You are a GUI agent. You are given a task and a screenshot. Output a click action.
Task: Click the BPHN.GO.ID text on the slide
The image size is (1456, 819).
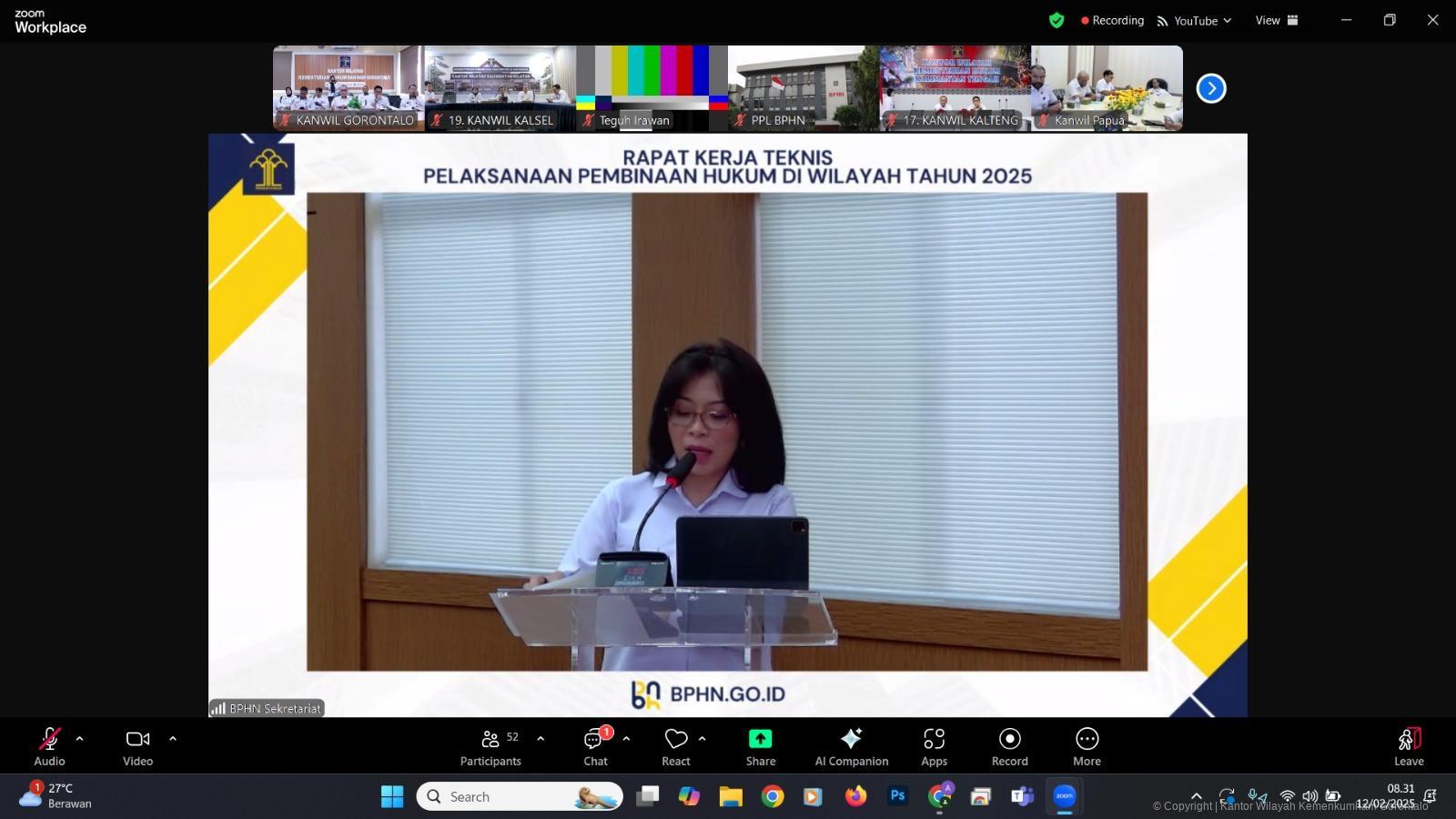(727, 693)
